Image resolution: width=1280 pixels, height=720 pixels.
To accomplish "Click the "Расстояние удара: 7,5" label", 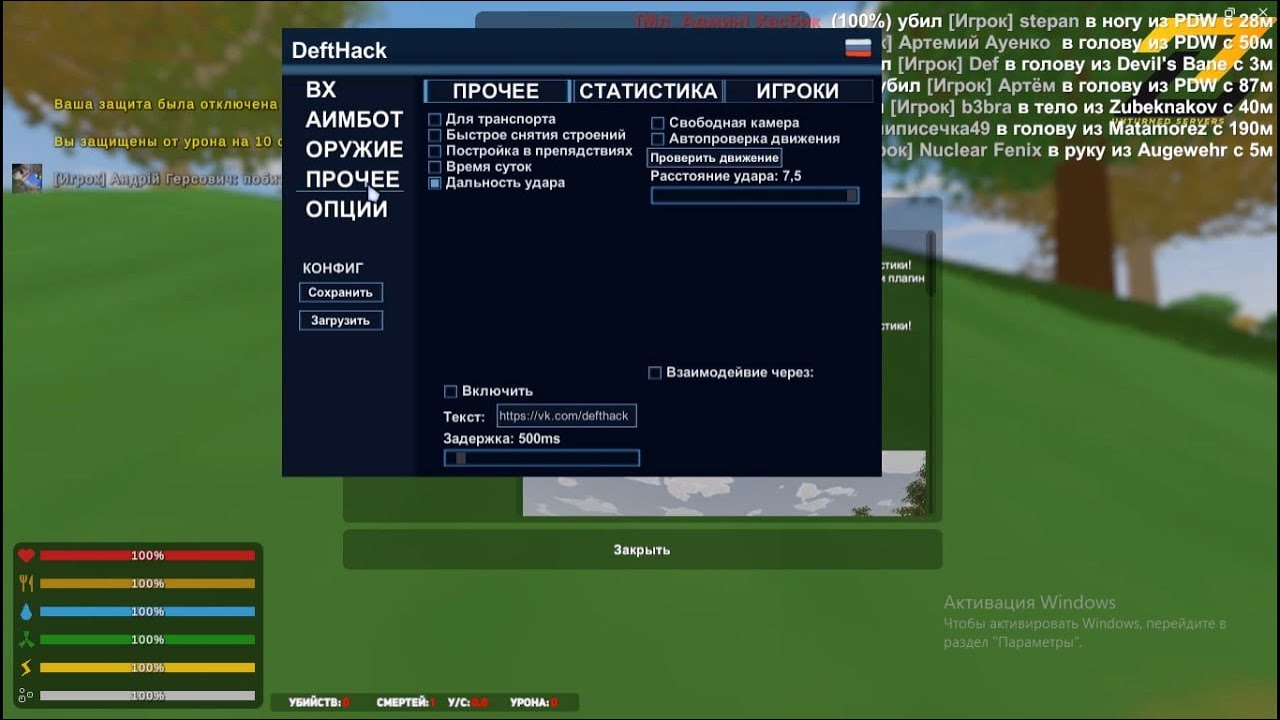I will [x=726, y=176].
